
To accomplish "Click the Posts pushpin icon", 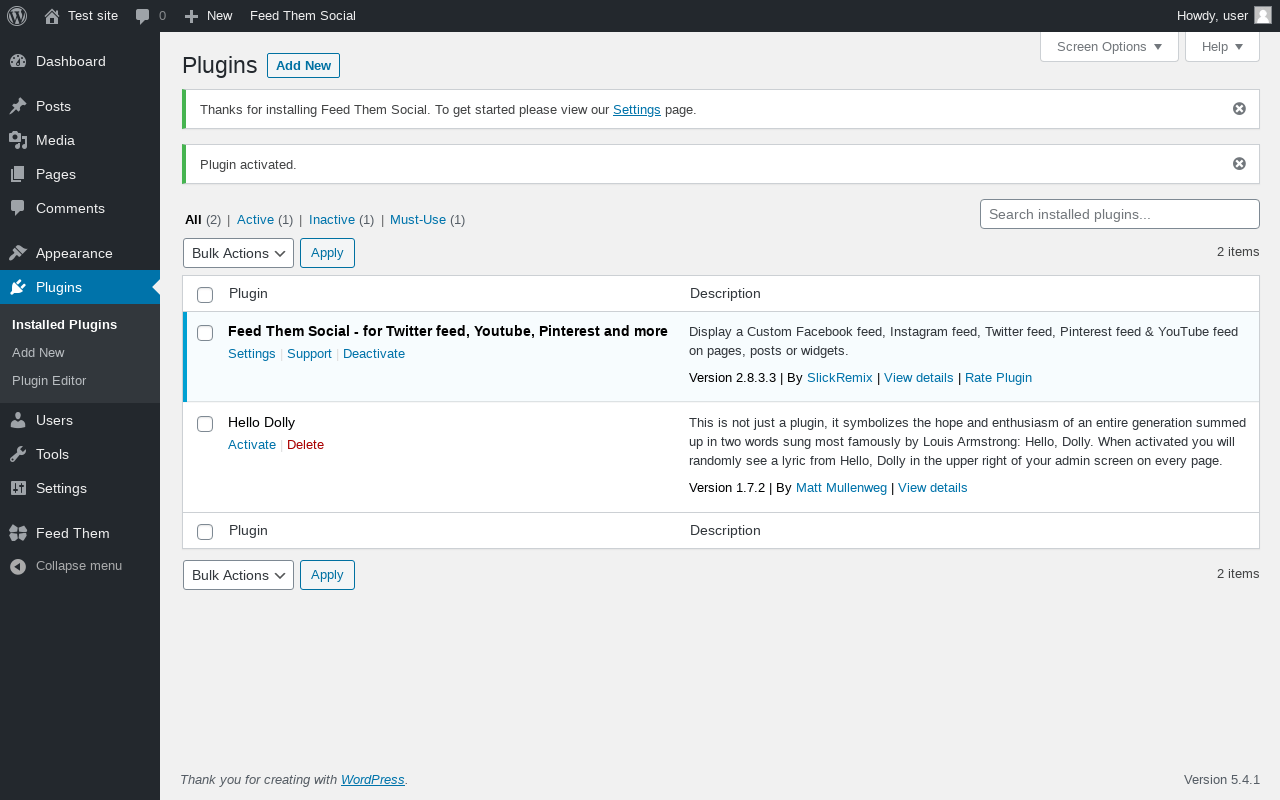I will coord(18,106).
